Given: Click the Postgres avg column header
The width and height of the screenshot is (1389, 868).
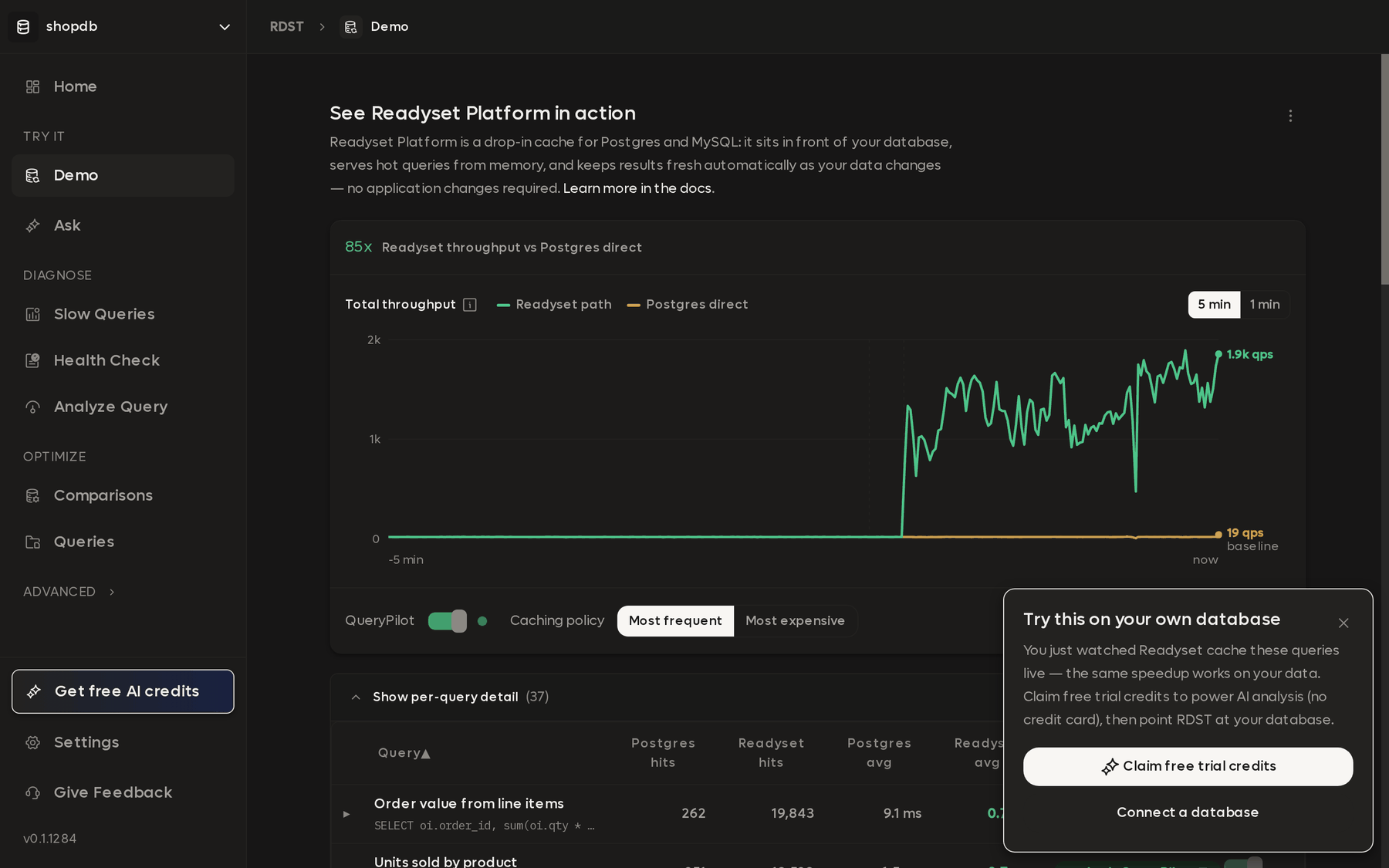Looking at the screenshot, I should pyautogui.click(x=879, y=753).
